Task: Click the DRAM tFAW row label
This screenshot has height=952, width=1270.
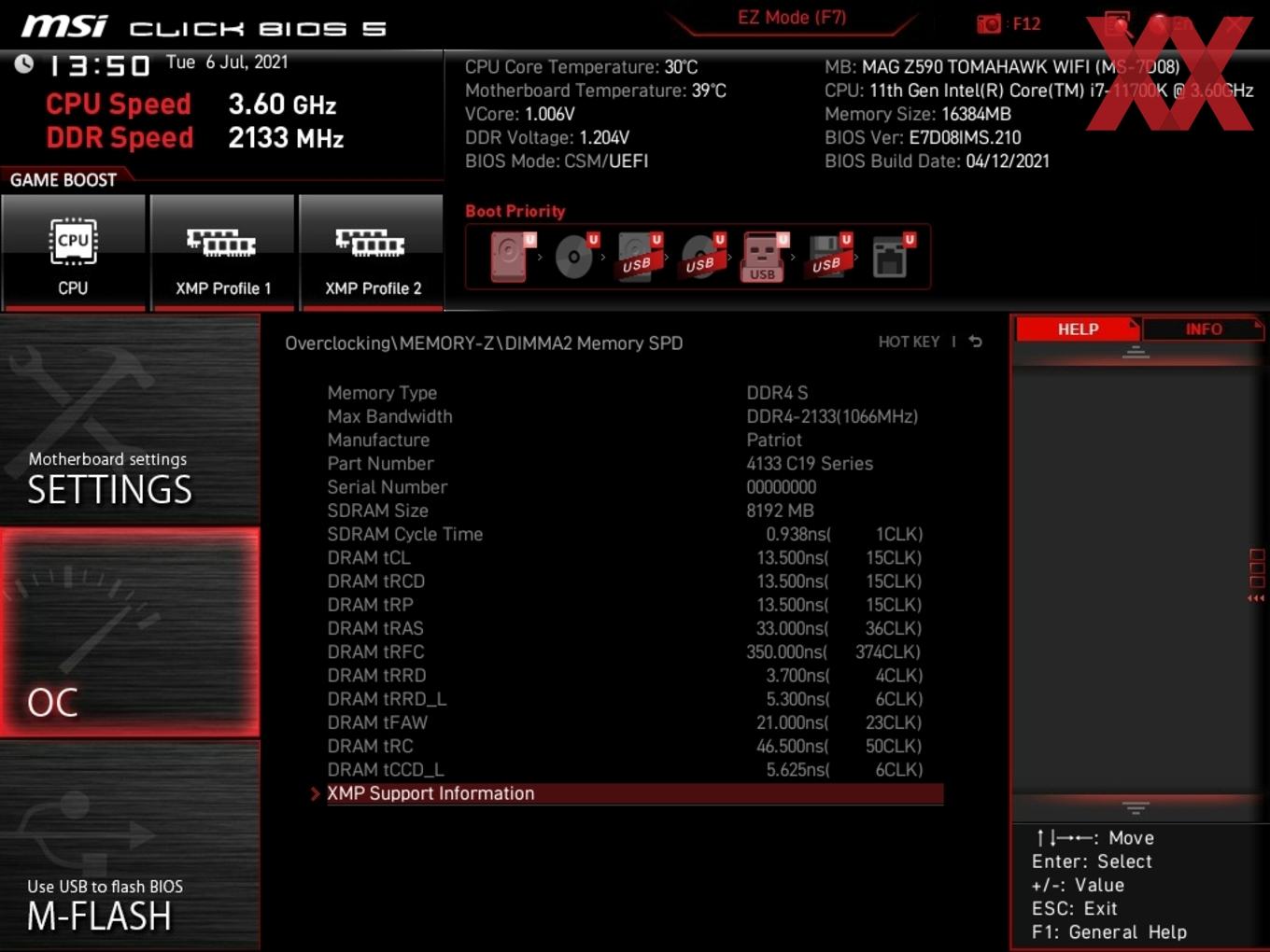Action: (x=377, y=722)
